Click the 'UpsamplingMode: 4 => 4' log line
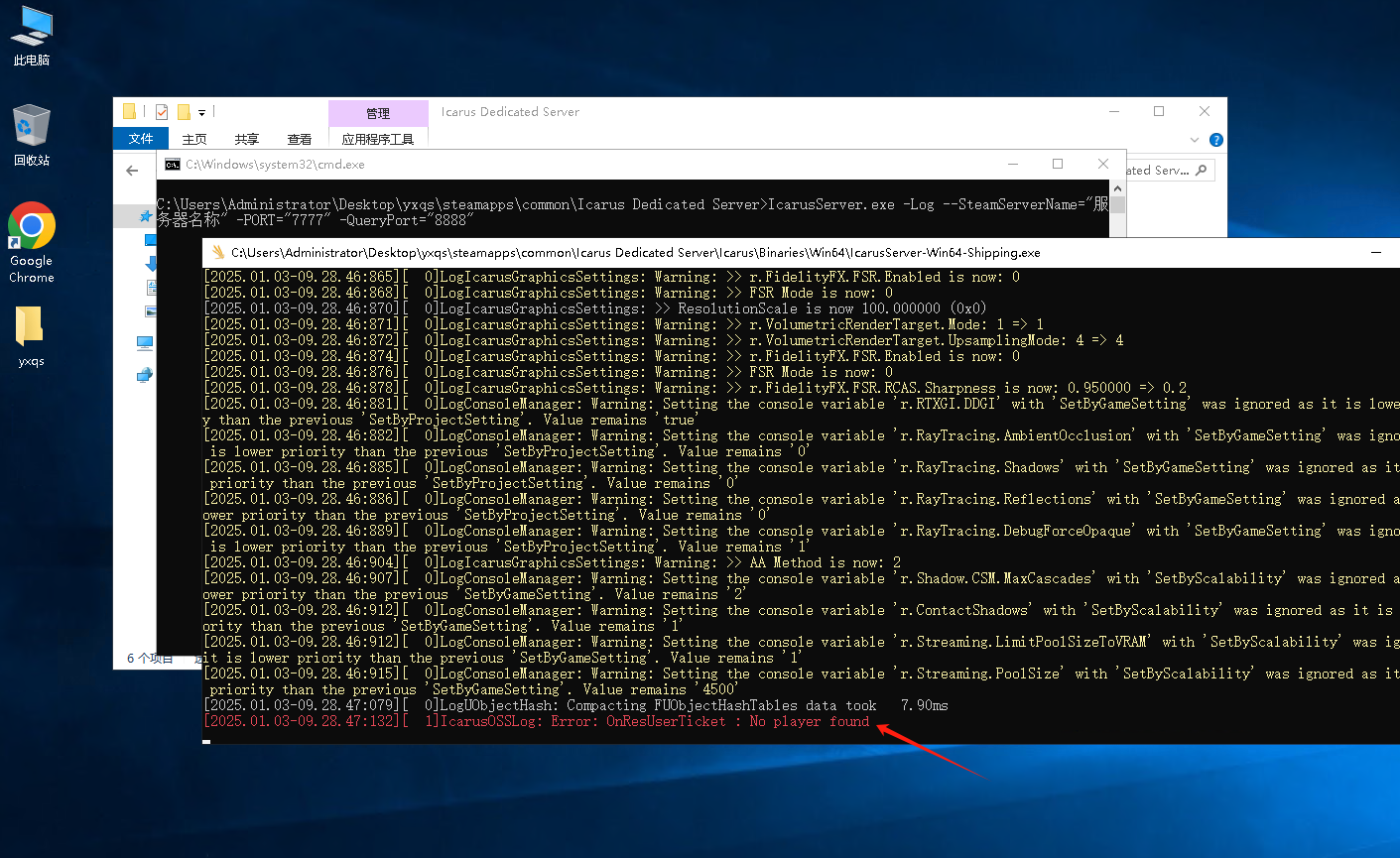 (664, 340)
